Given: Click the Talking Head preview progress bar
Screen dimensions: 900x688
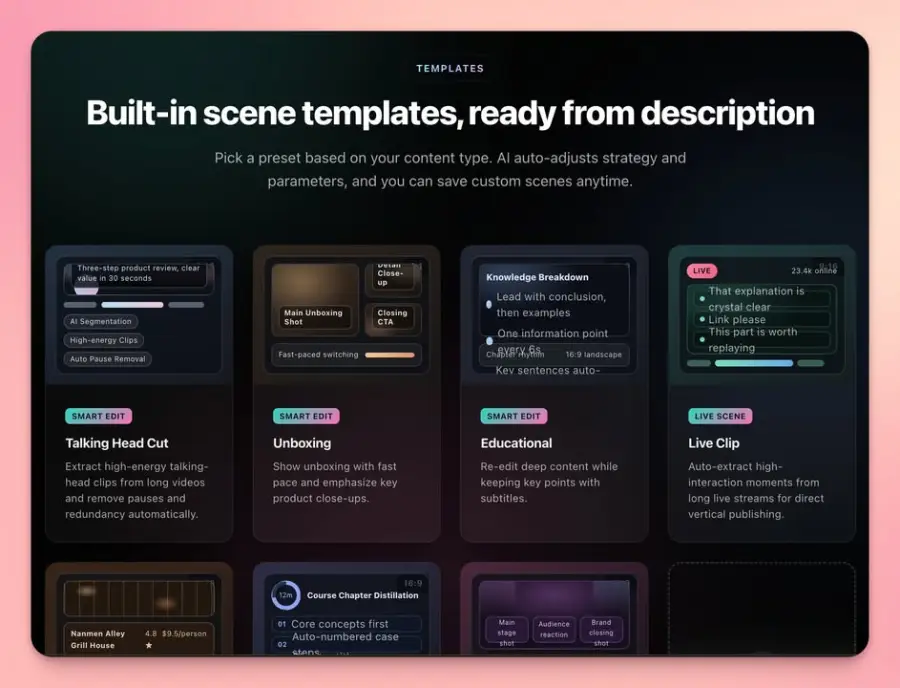Looking at the screenshot, I should 134,305.
